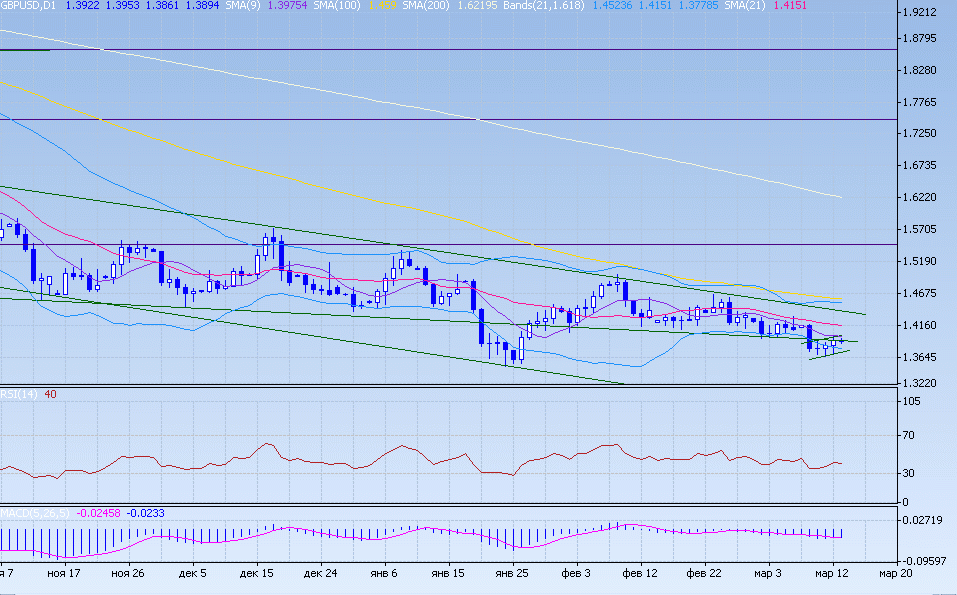Select the 'янв 25' date label
This screenshot has height=595, width=957.
click(512, 574)
